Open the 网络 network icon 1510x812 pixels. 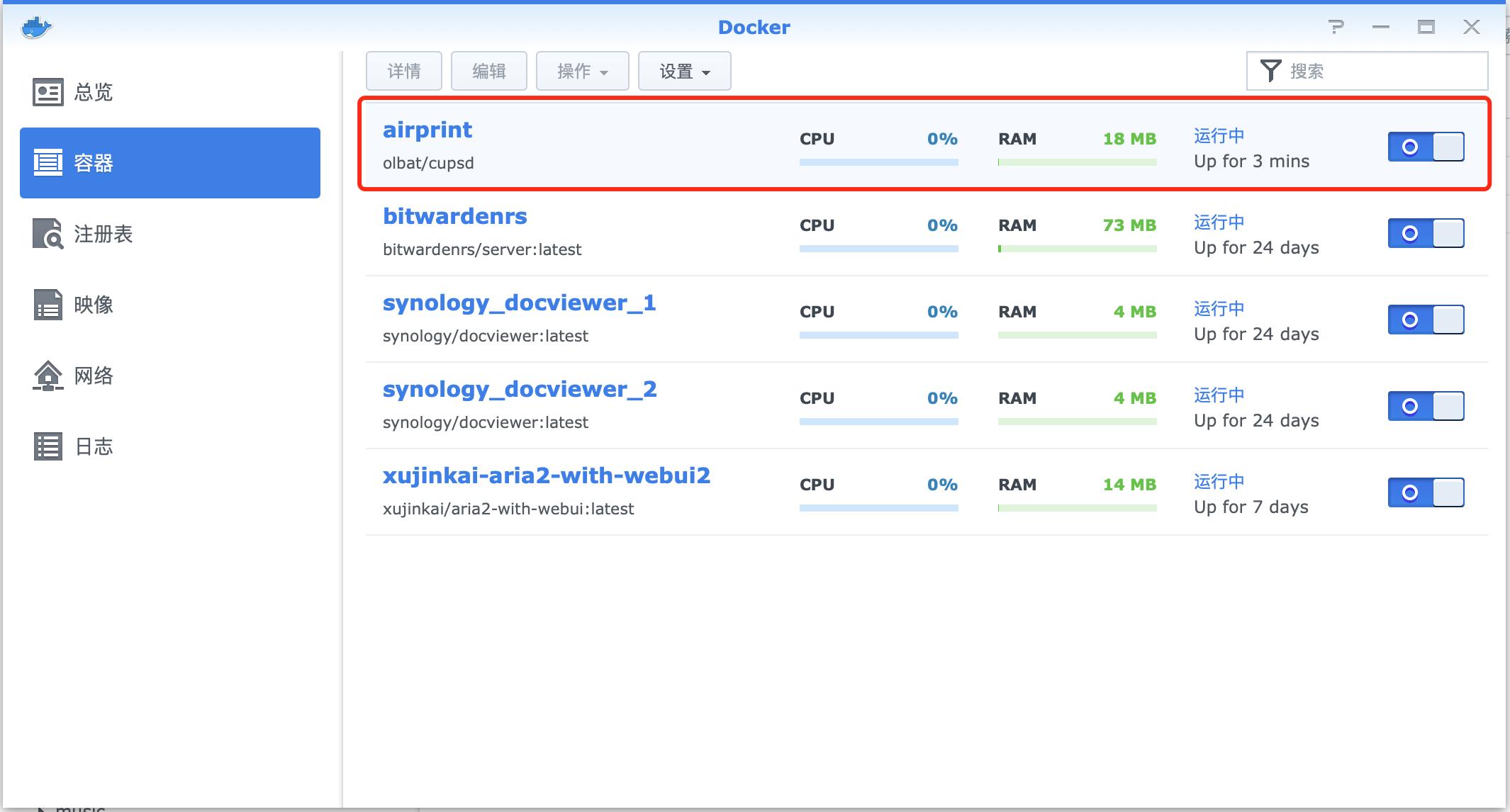coord(48,376)
